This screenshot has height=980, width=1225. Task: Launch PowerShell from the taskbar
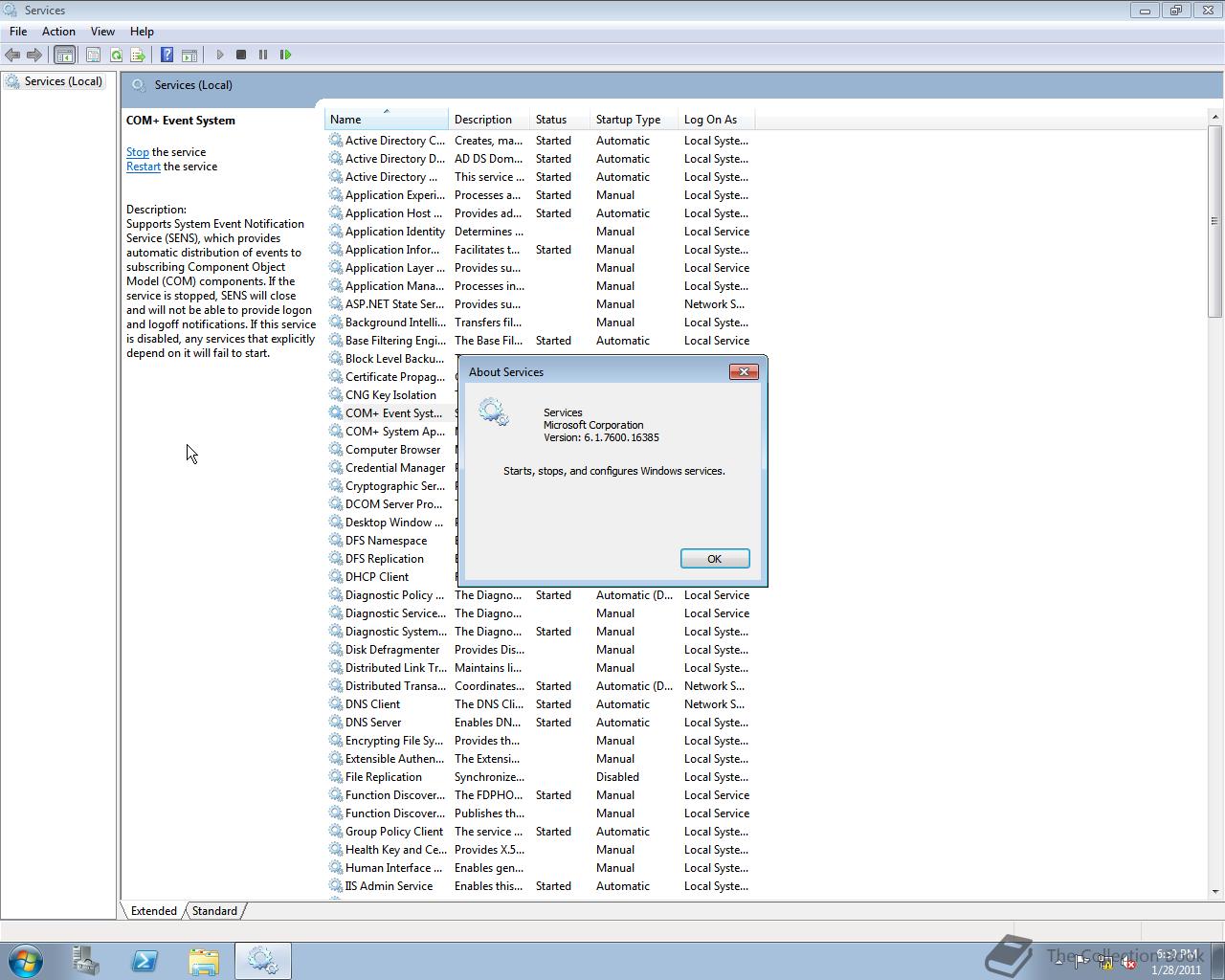click(145, 961)
